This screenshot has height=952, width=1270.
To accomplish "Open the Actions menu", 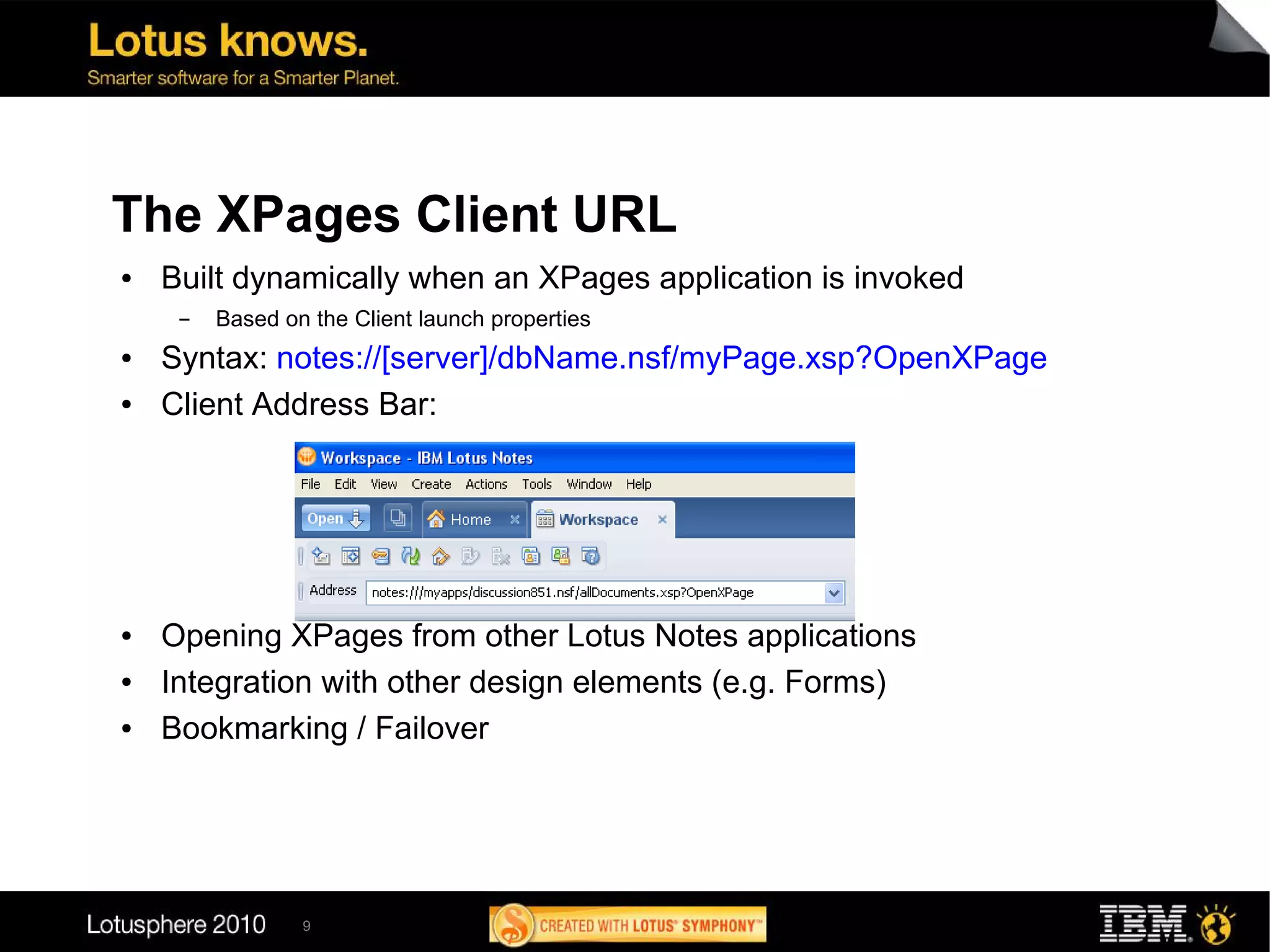I will pos(487,484).
